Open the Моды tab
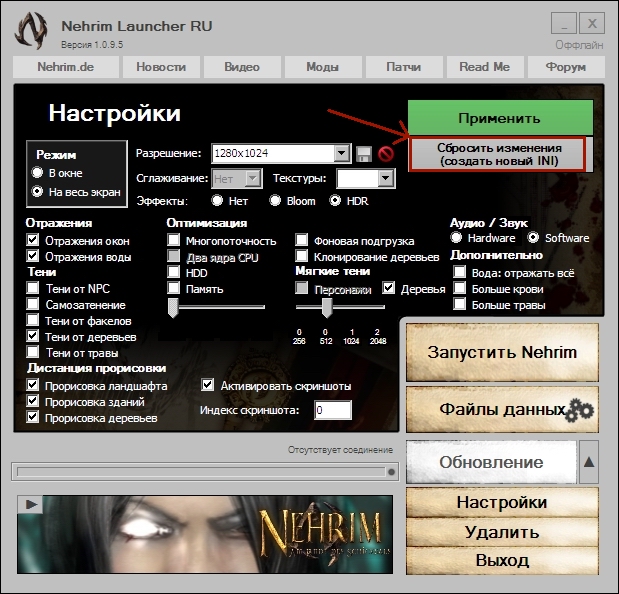Image resolution: width=619 pixels, height=594 pixels. coord(323,67)
